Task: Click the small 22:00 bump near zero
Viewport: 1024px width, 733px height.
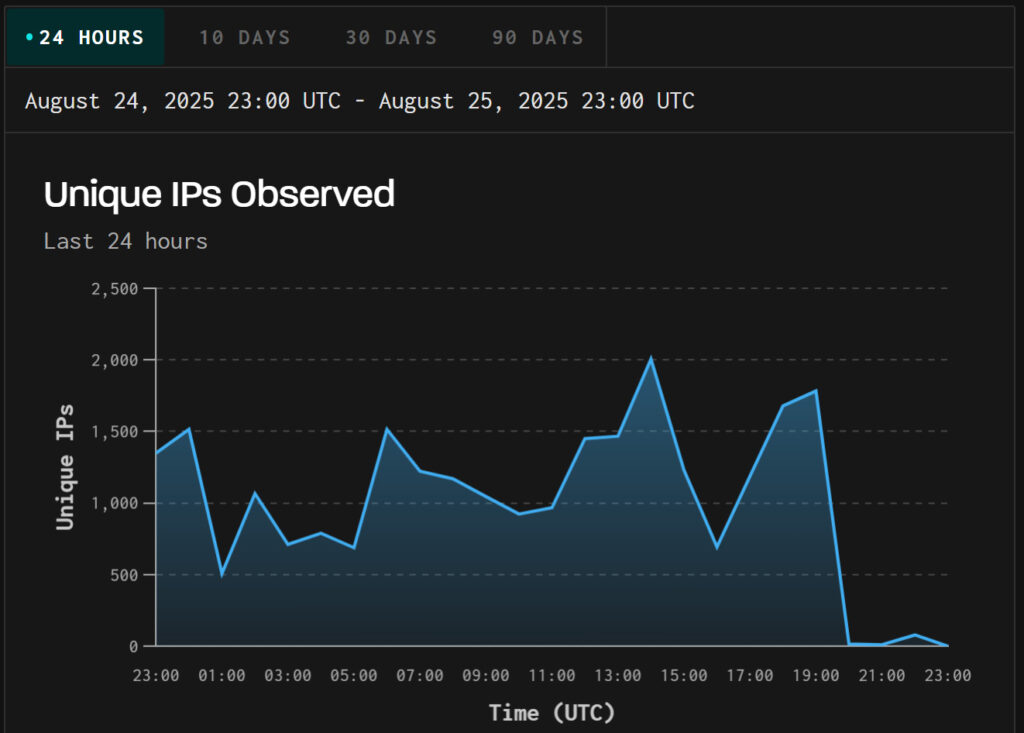Action: (x=915, y=635)
